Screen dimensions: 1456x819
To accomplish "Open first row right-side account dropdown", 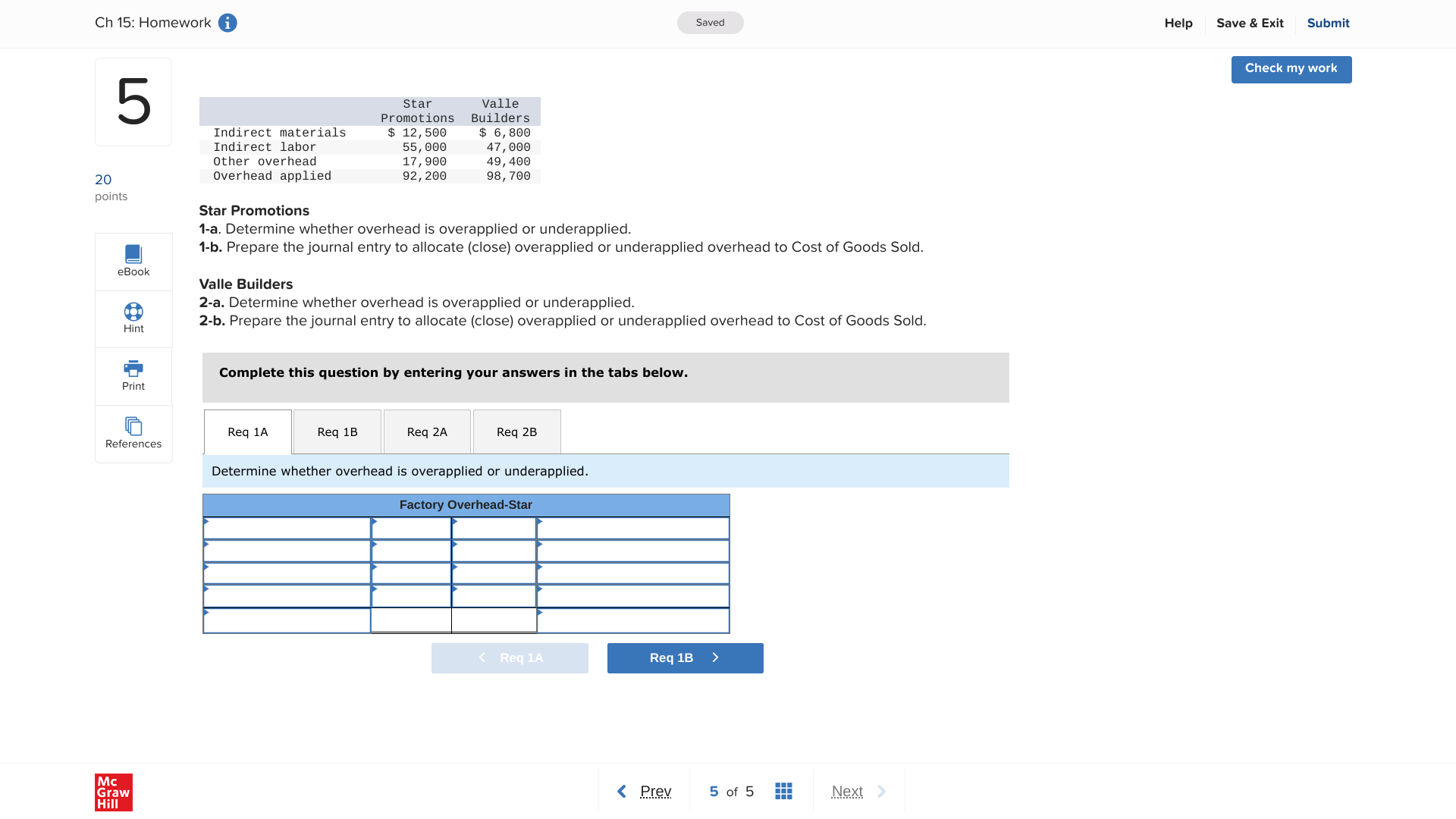I will pos(632,529).
